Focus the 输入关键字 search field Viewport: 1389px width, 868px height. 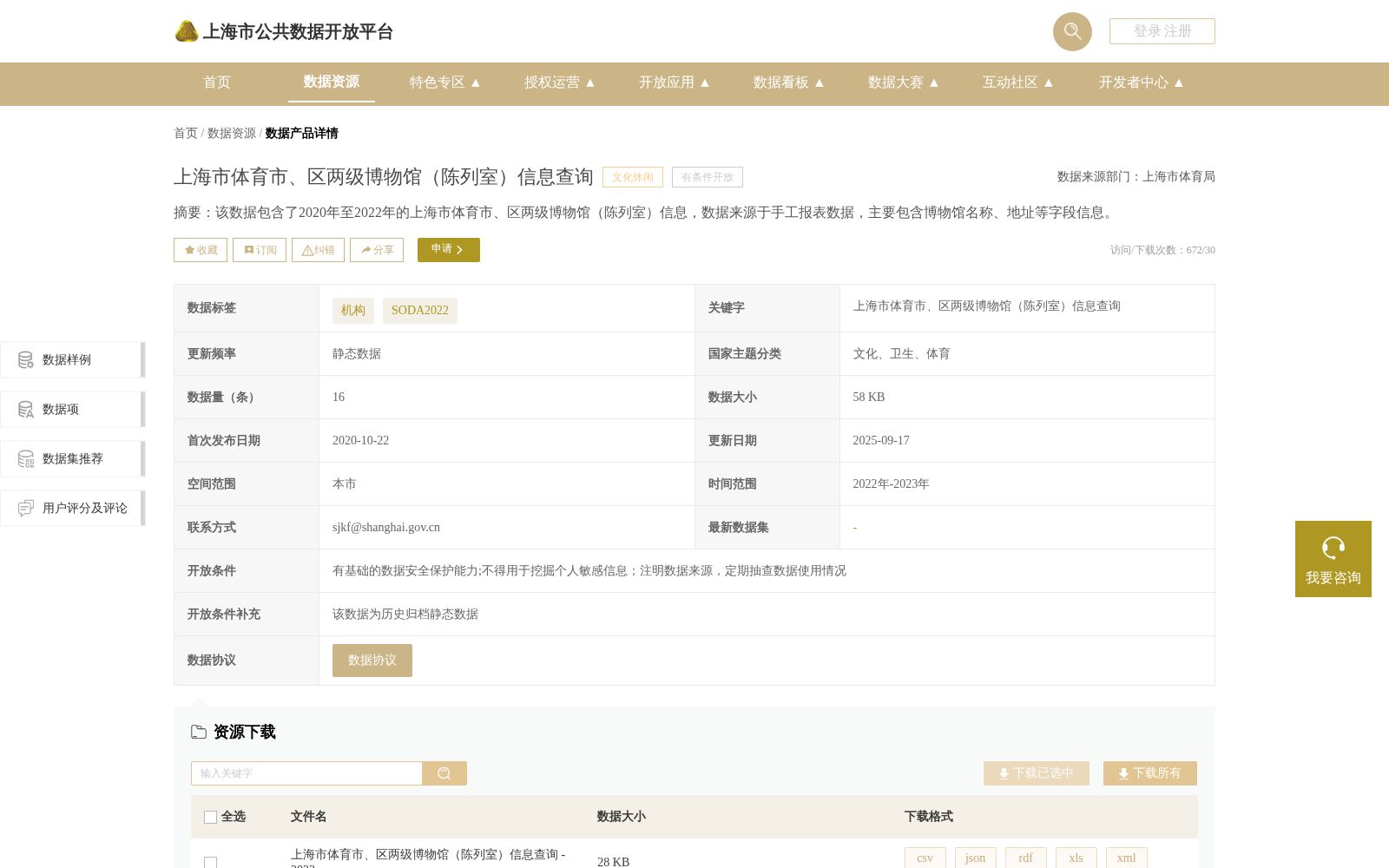pos(306,773)
